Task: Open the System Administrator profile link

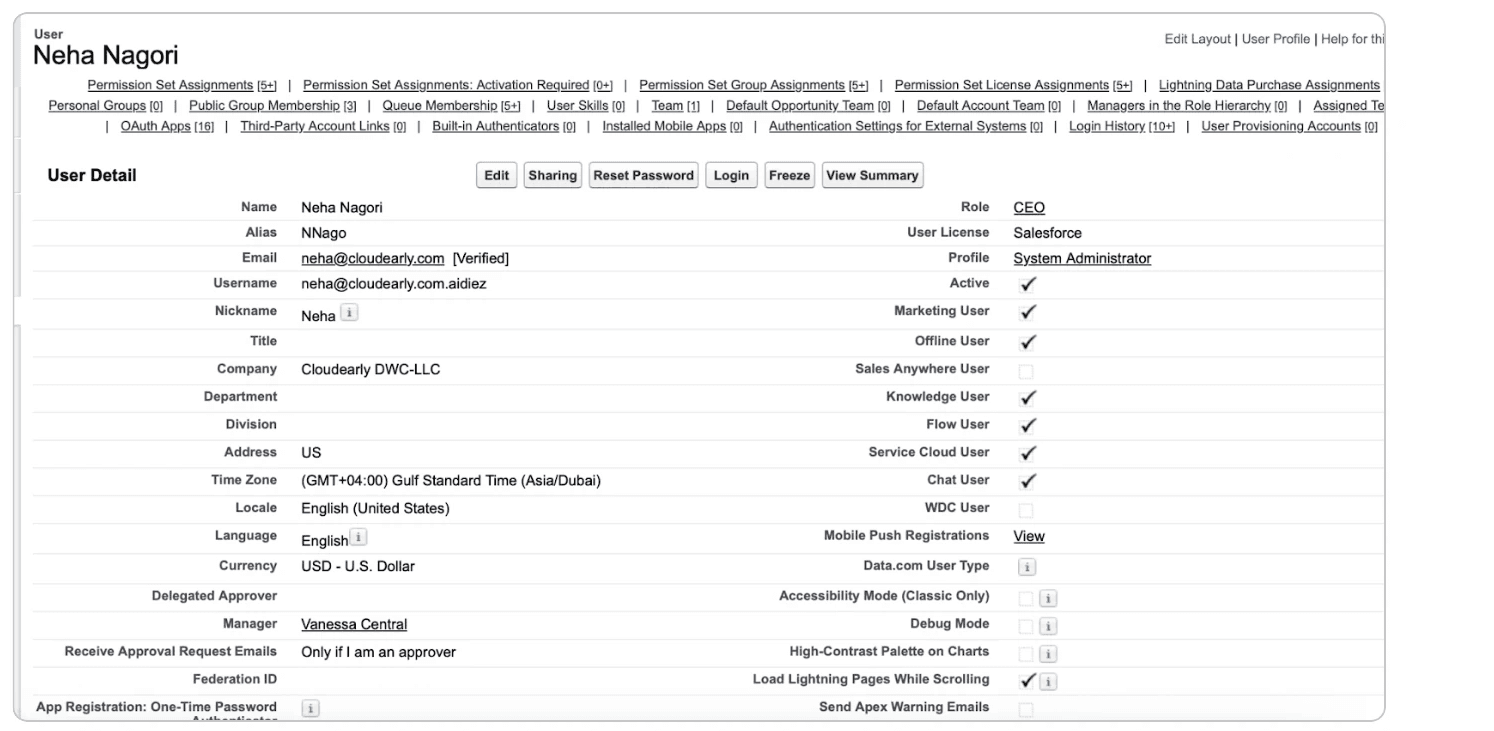Action: pyautogui.click(x=1082, y=258)
